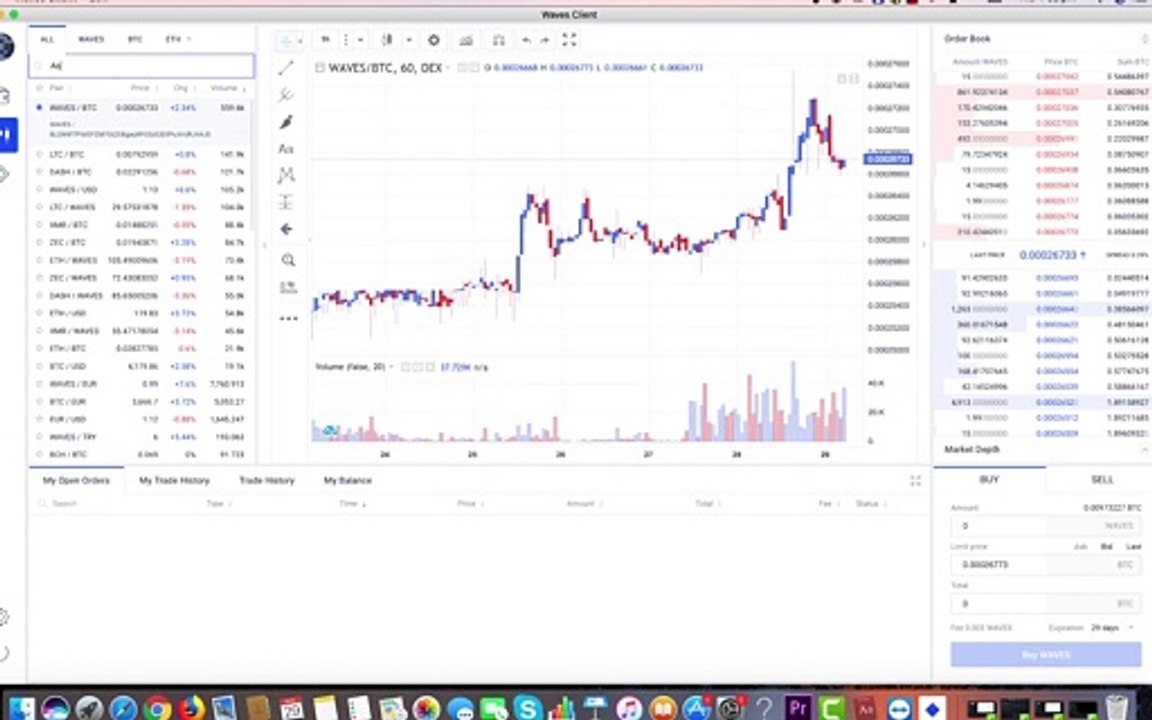Viewport: 1152px width, 720px height.
Task: Open the candle style dropdown arrow
Action: tap(409, 40)
